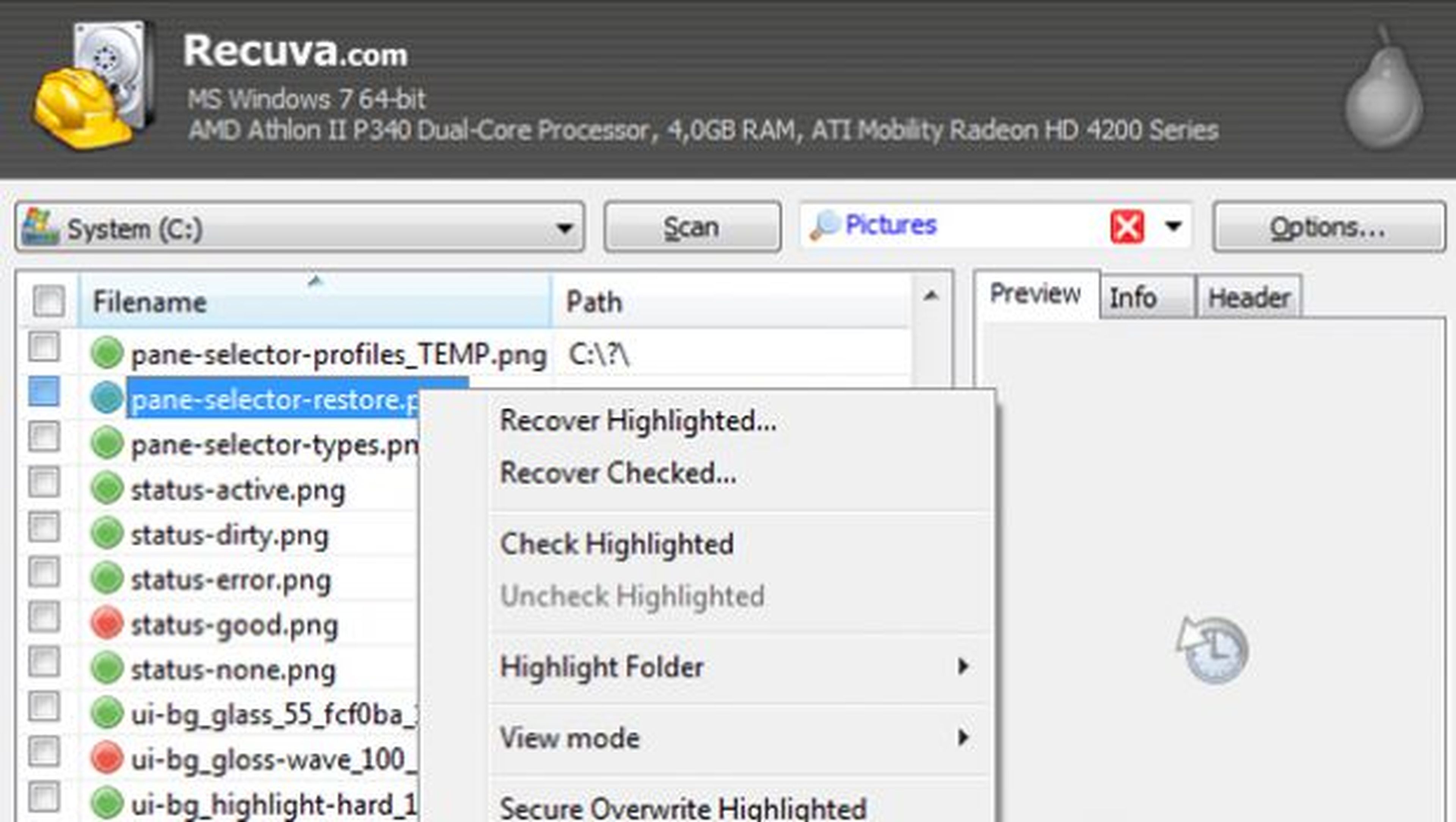Check the box for pane-selector-profiles_TEMP.png
This screenshot has height=822, width=1456.
[44, 346]
